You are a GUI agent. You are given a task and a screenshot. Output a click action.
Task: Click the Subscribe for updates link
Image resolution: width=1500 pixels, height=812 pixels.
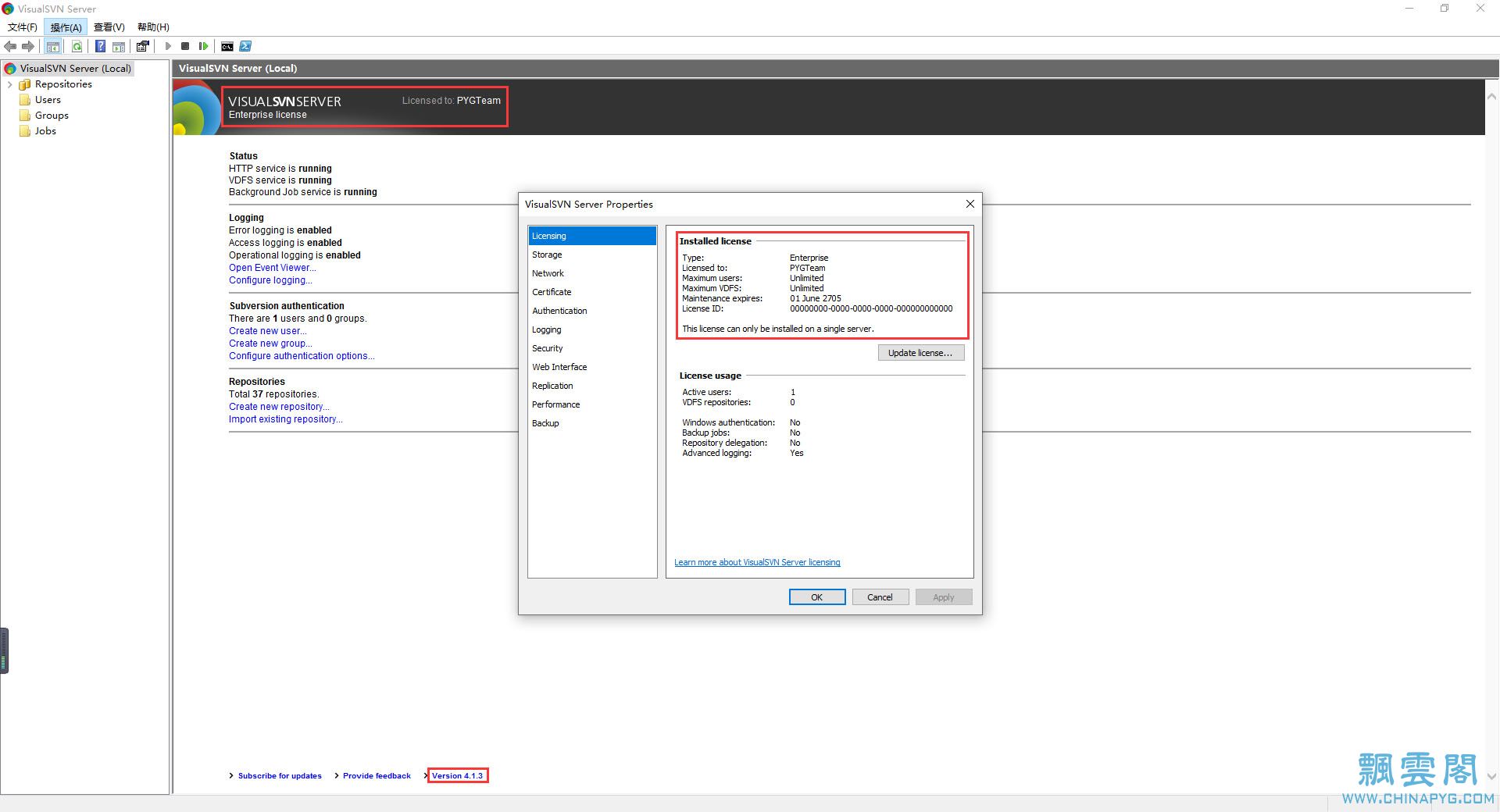click(280, 776)
